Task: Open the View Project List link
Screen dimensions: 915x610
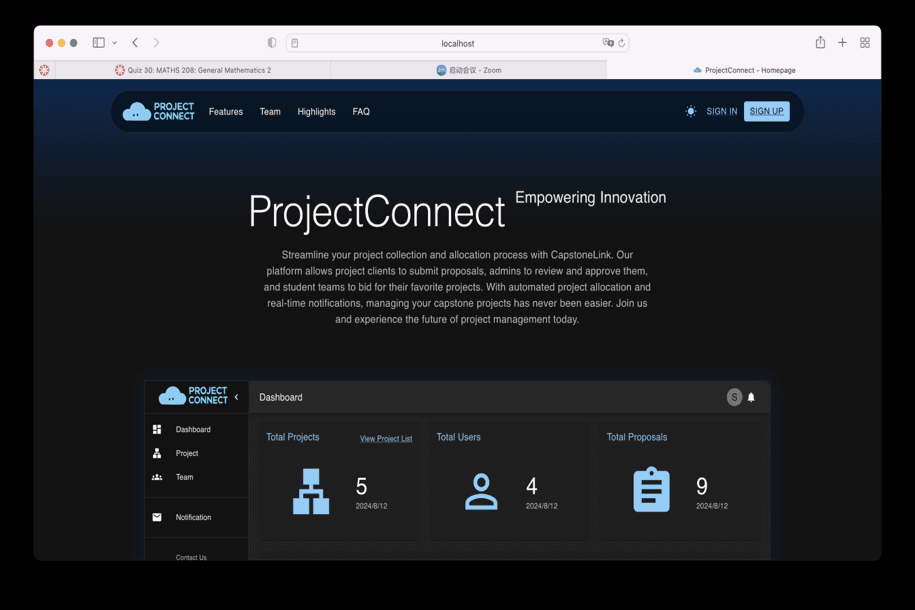Action: [386, 439]
